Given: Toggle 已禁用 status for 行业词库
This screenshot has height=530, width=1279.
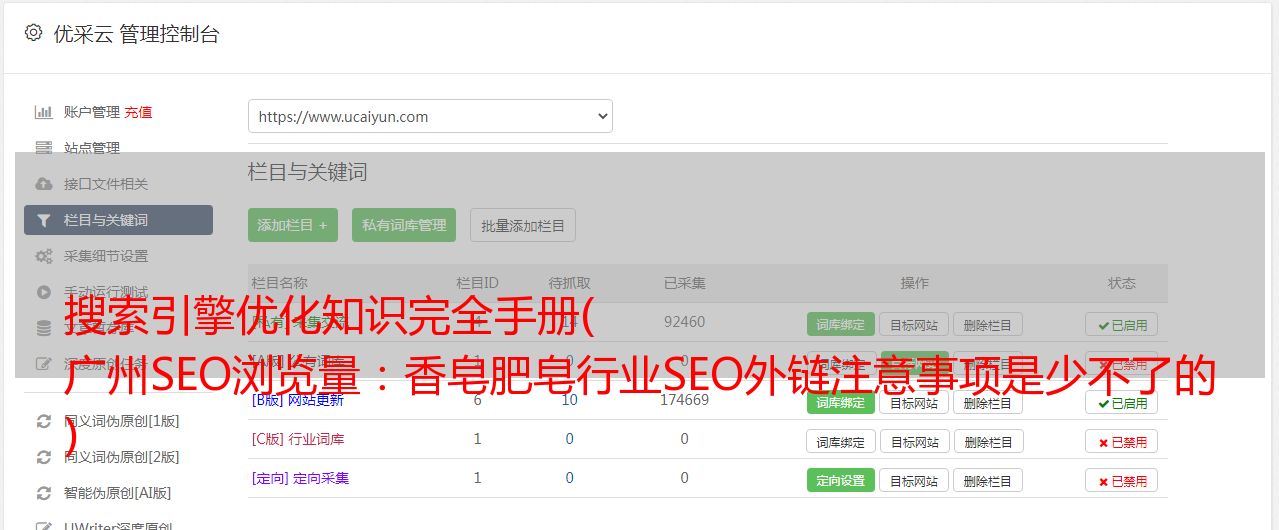Looking at the screenshot, I should (x=1122, y=441).
